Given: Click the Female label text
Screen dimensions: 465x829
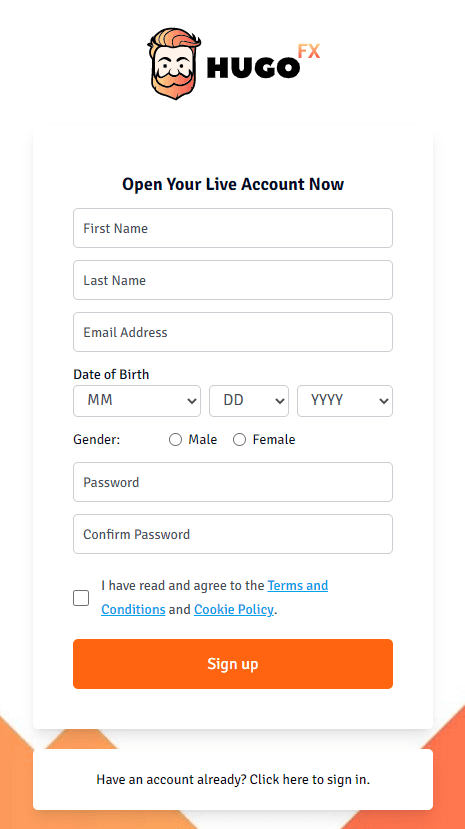Looking at the screenshot, I should point(274,439).
